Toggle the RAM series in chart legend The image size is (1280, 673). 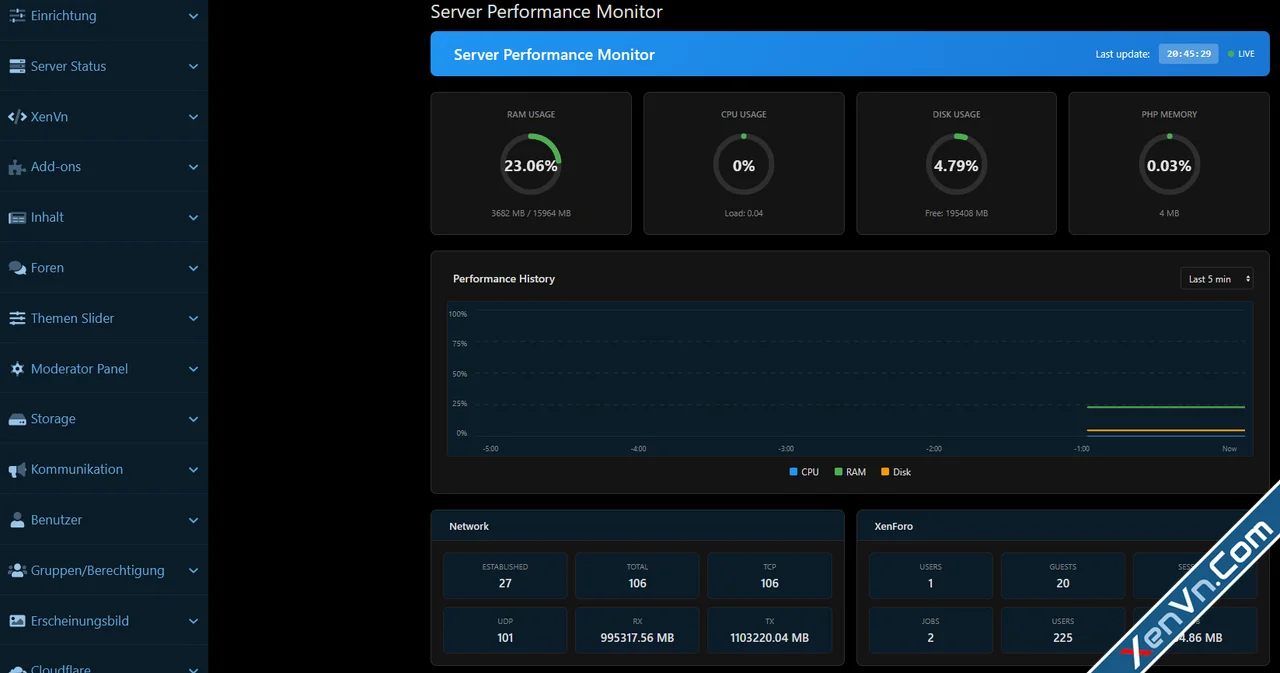click(850, 472)
